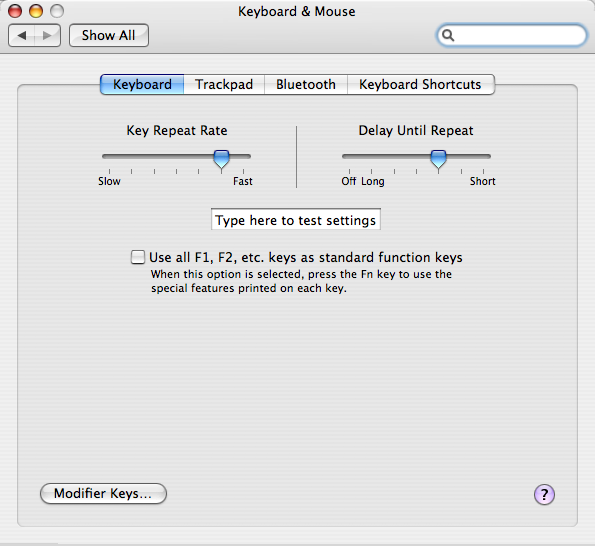
Task: Click the magnifying glass search icon
Action: pyautogui.click(x=448, y=35)
